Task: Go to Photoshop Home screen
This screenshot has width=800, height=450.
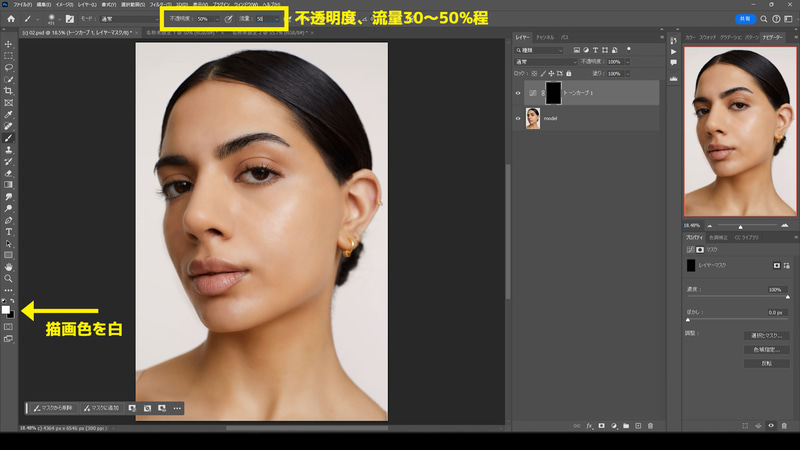Action: (11, 19)
